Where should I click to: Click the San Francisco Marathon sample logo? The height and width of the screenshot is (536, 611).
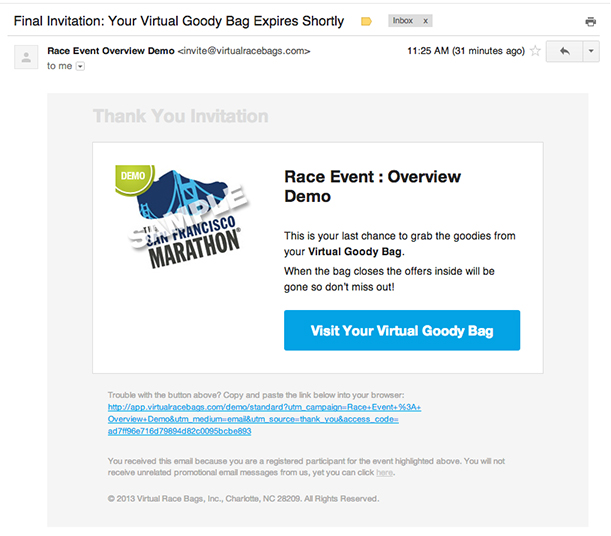pyautogui.click(x=183, y=217)
